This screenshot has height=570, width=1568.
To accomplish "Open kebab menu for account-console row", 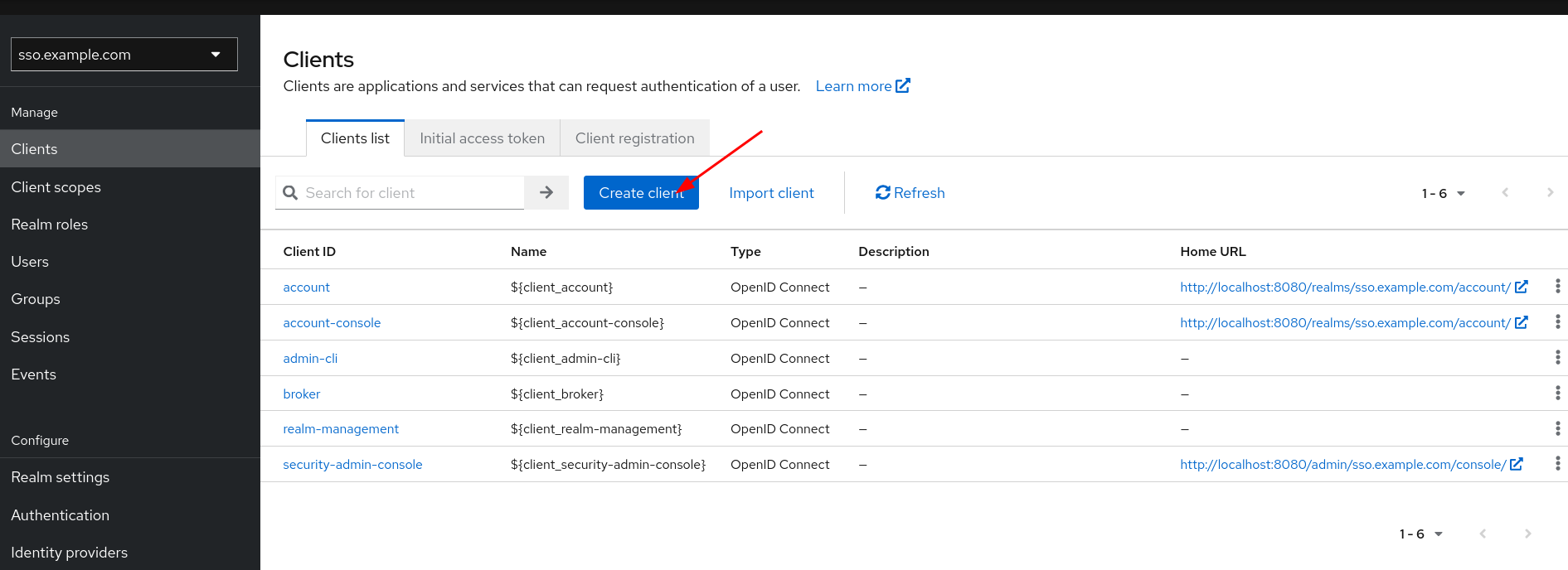I will click(1557, 322).
